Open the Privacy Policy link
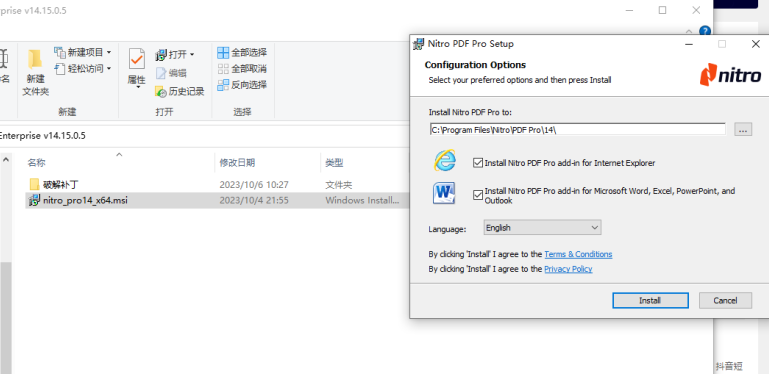The image size is (769, 374). 568,269
